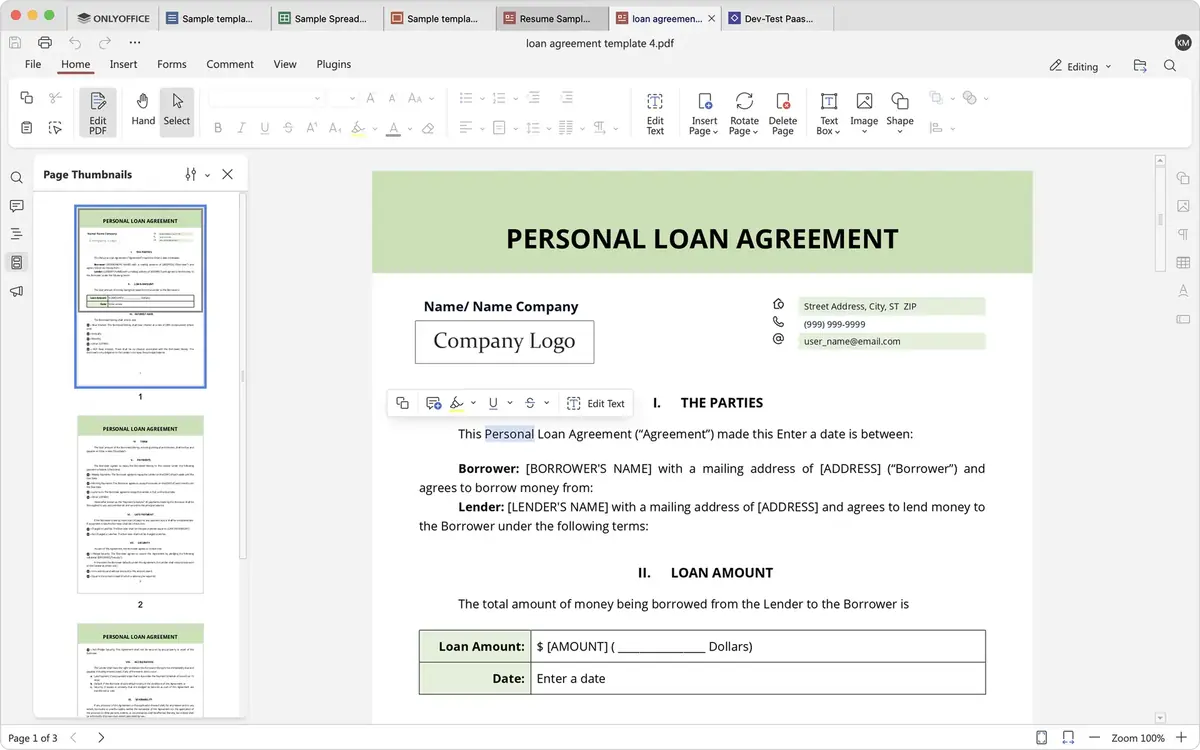Select the Page Thumbnails sidebar icon
1200x750 pixels.
click(16, 262)
